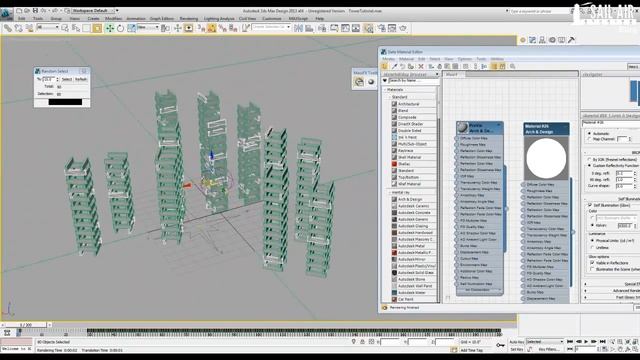This screenshot has height=360, width=640.
Task: Select the Move tool in main toolbar
Action: tap(109, 28)
